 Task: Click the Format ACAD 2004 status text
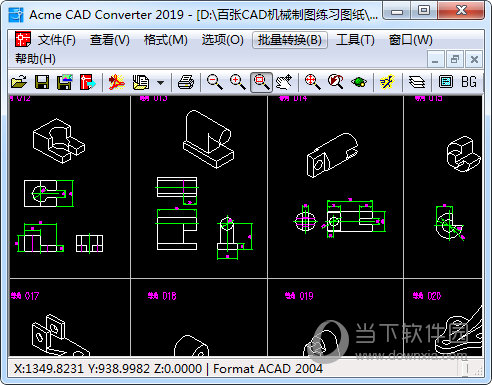point(268,369)
